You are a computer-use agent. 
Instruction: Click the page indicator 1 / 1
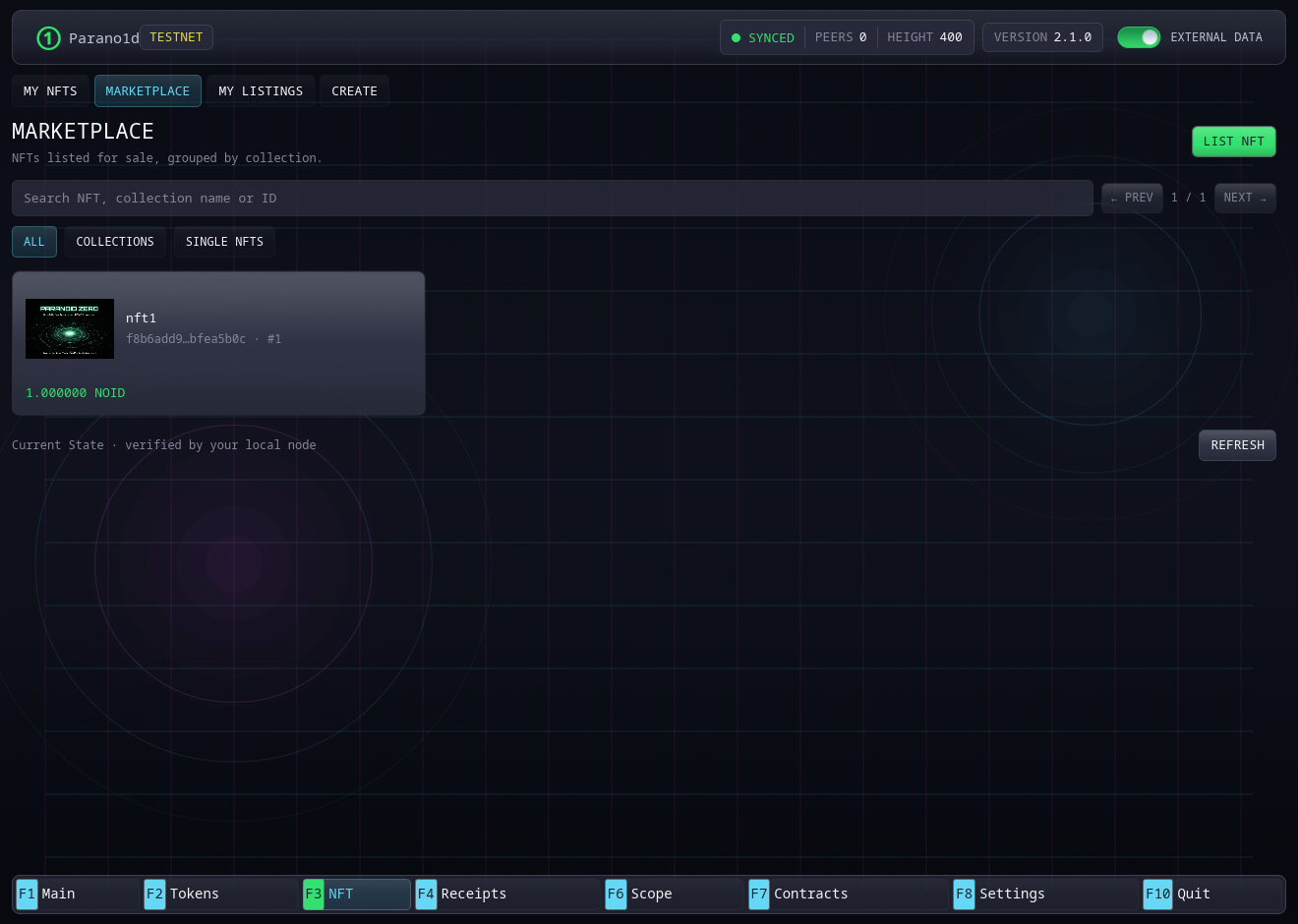click(1189, 198)
